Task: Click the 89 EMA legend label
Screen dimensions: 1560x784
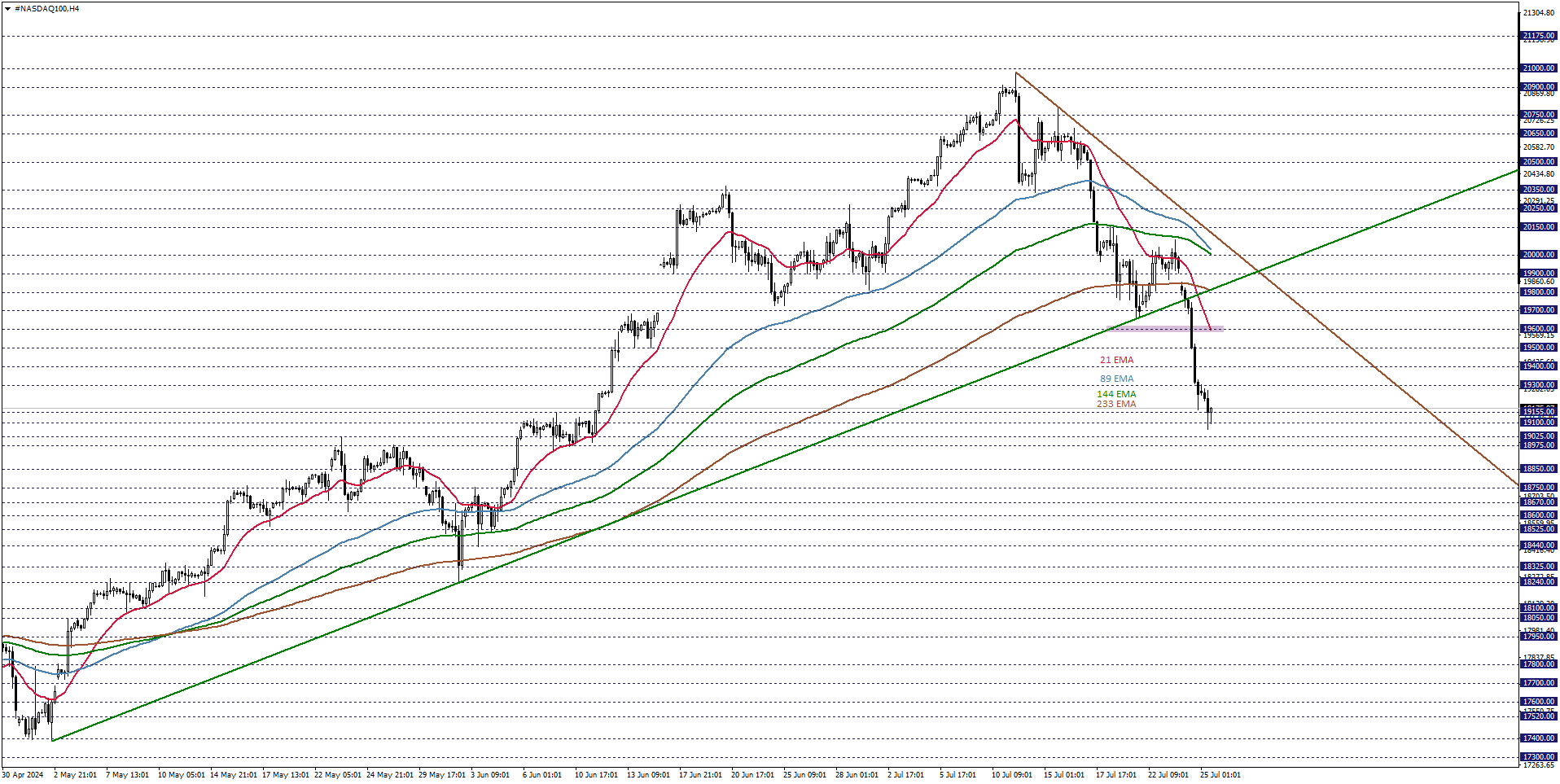Action: click(1116, 379)
